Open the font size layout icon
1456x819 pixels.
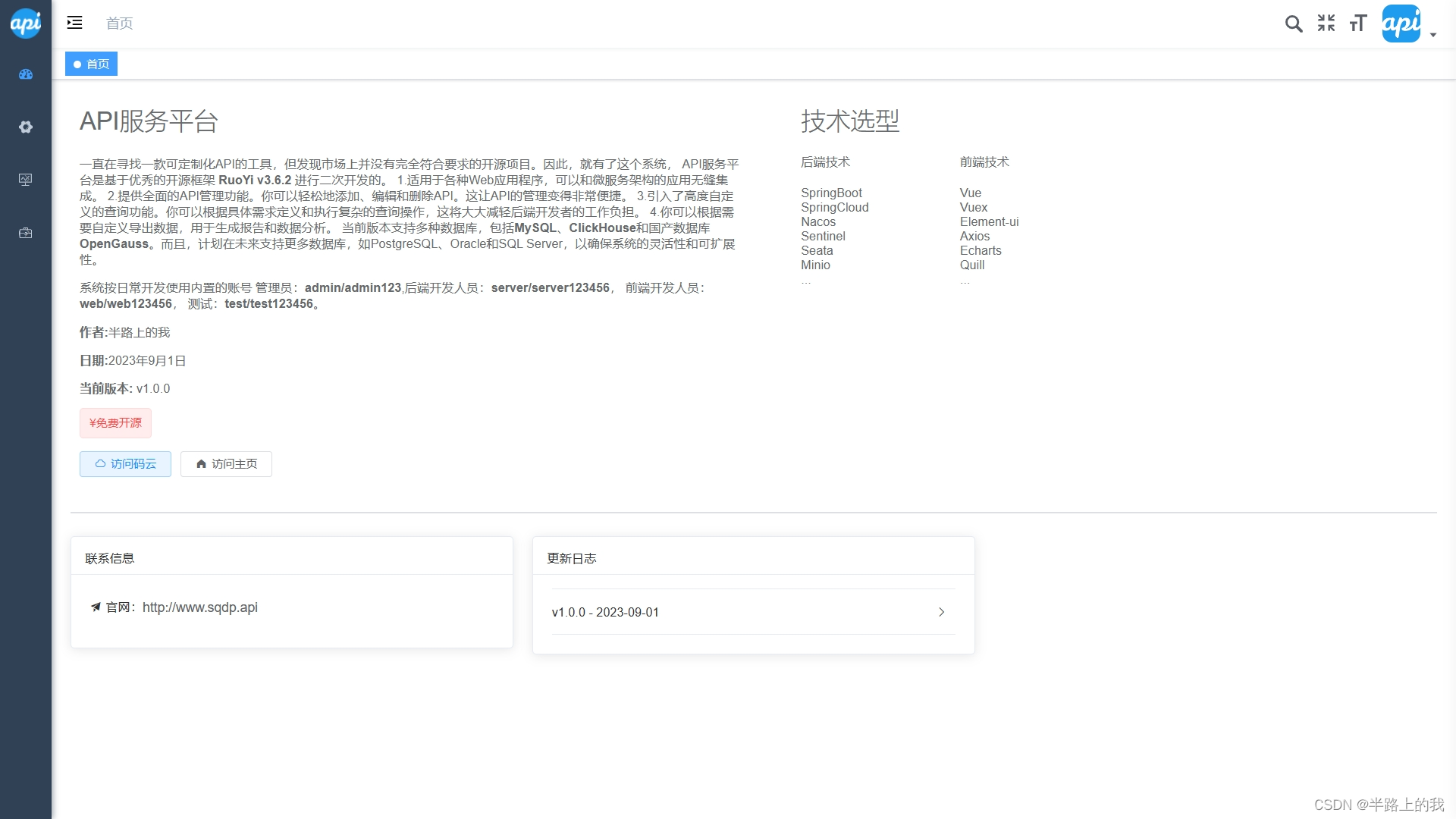1358,24
